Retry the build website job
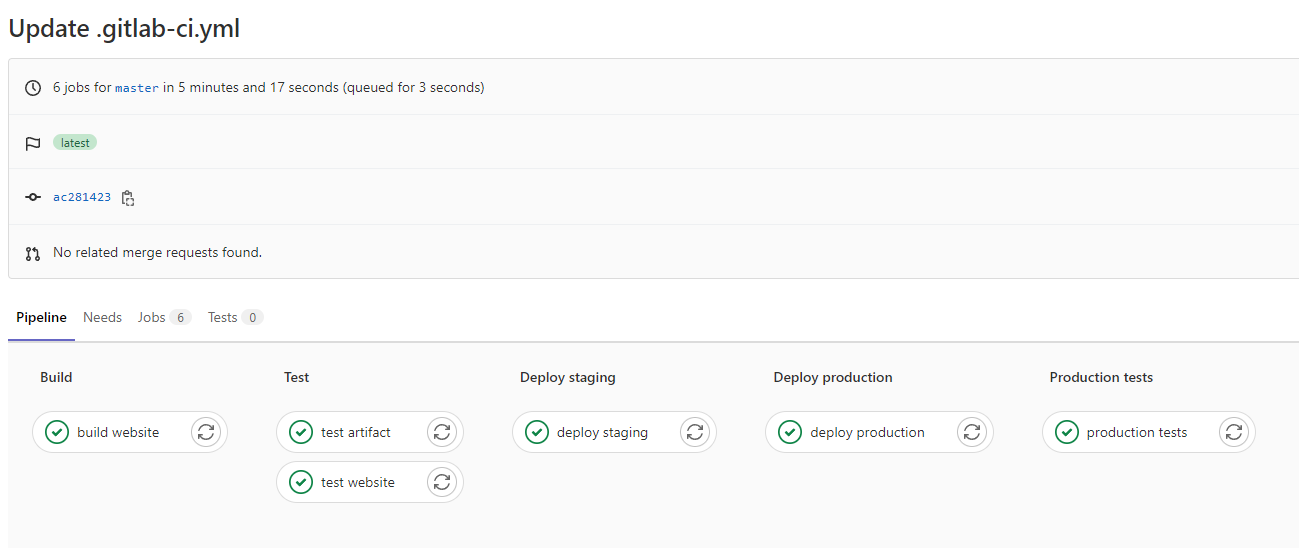Viewport: 1299px width, 548px height. 206,432
